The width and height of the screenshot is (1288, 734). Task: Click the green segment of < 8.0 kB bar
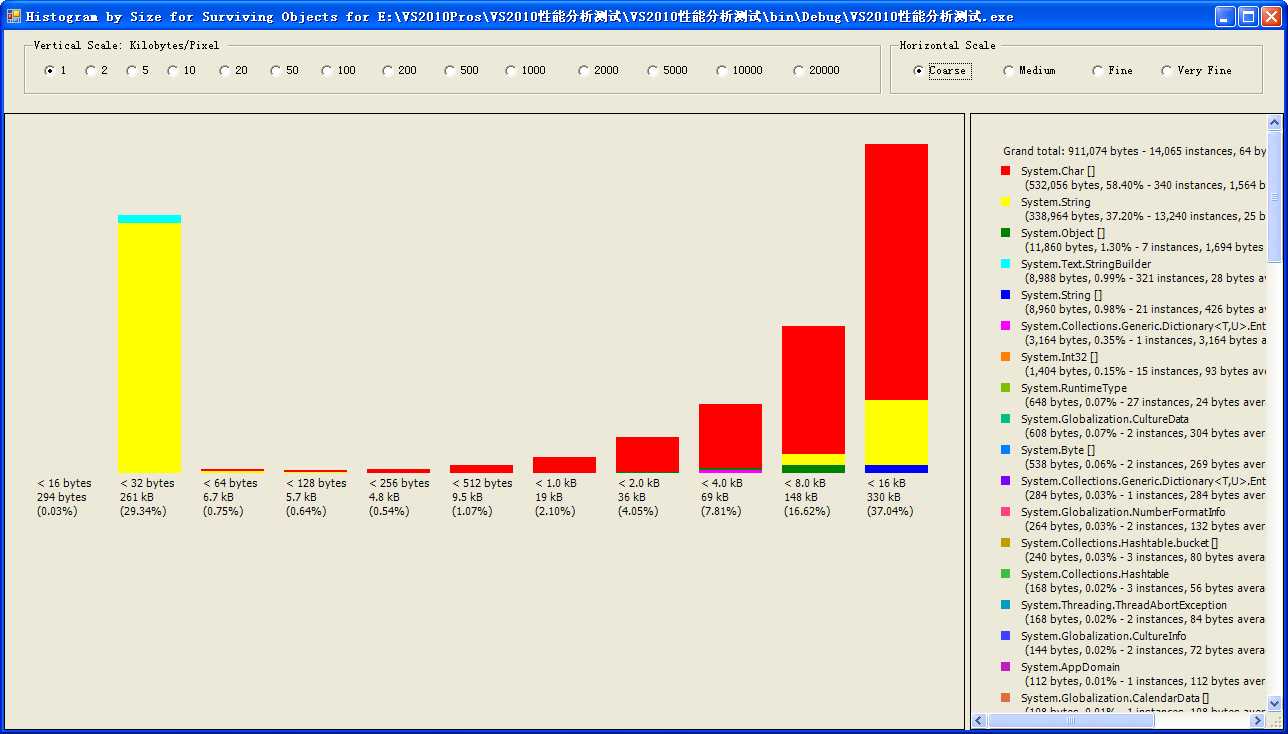(813, 469)
